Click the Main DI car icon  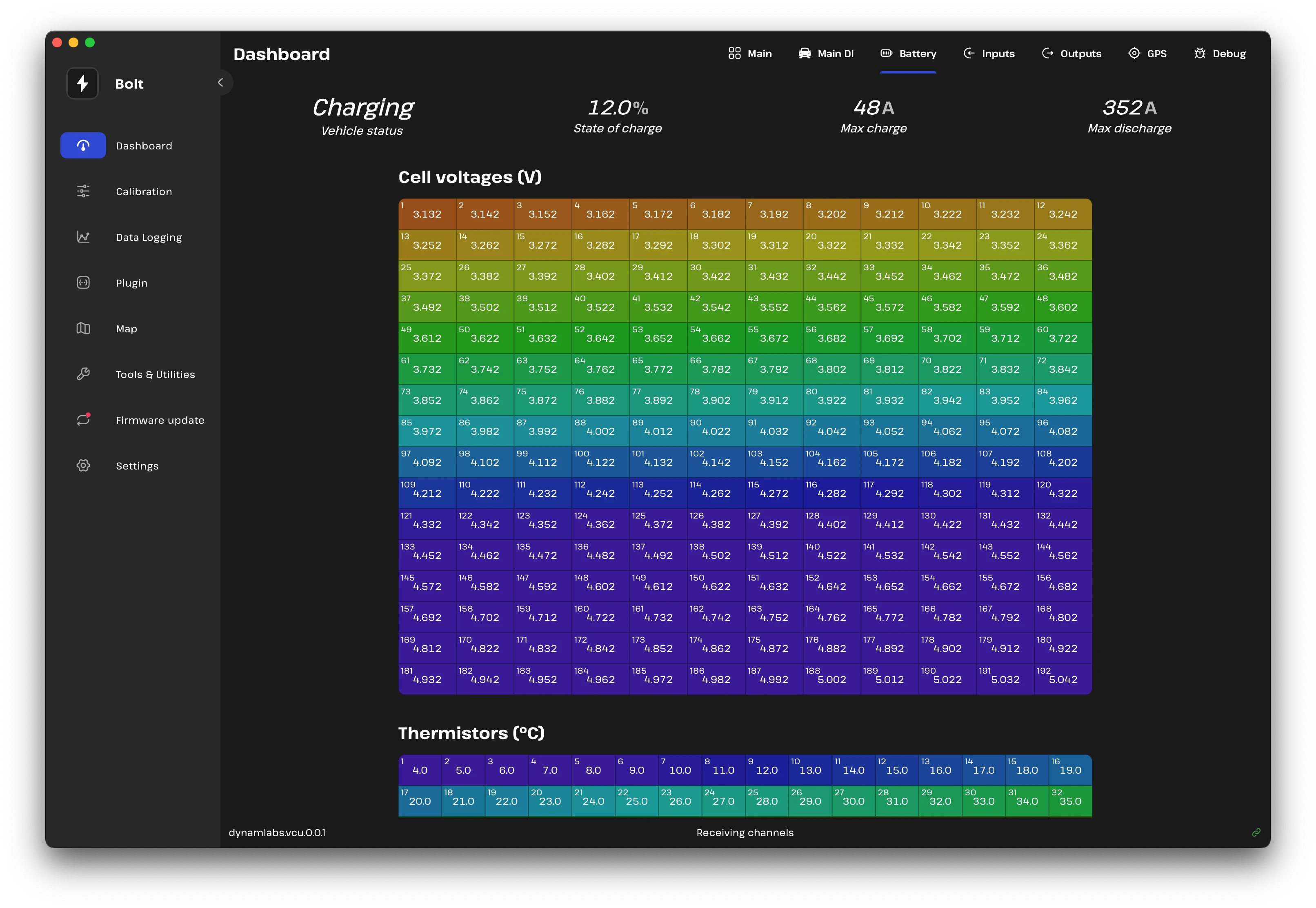coord(804,53)
